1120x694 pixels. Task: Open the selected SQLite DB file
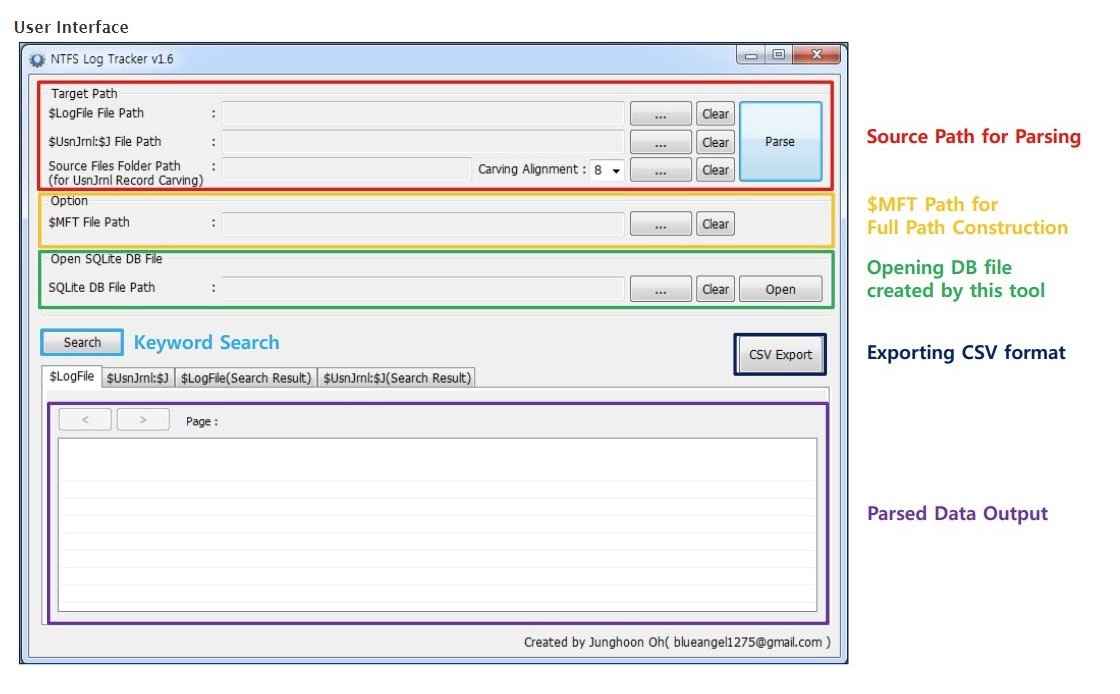[781, 289]
